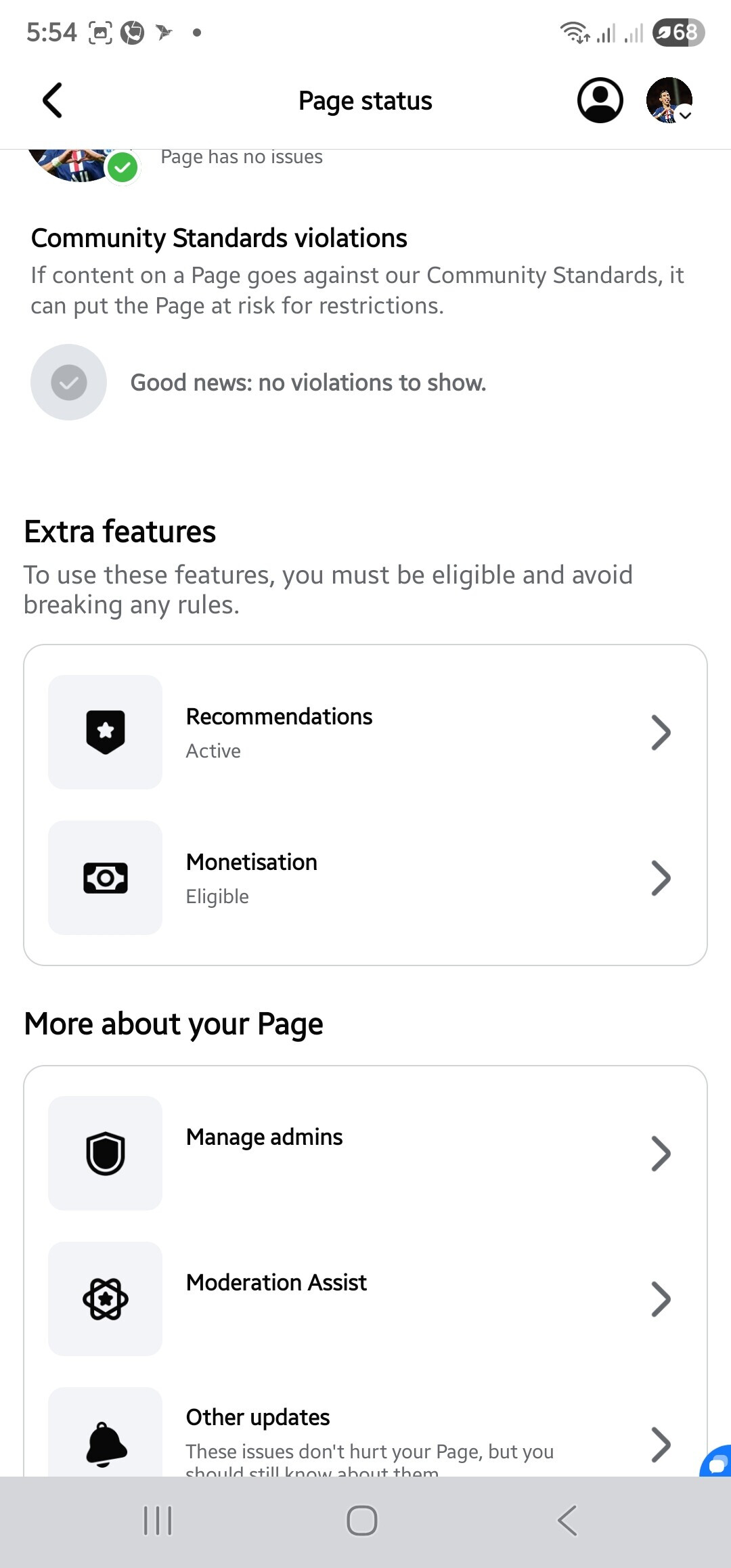Expand the Monetisation chevron
Image resolution: width=731 pixels, height=1568 pixels.
pyautogui.click(x=661, y=878)
